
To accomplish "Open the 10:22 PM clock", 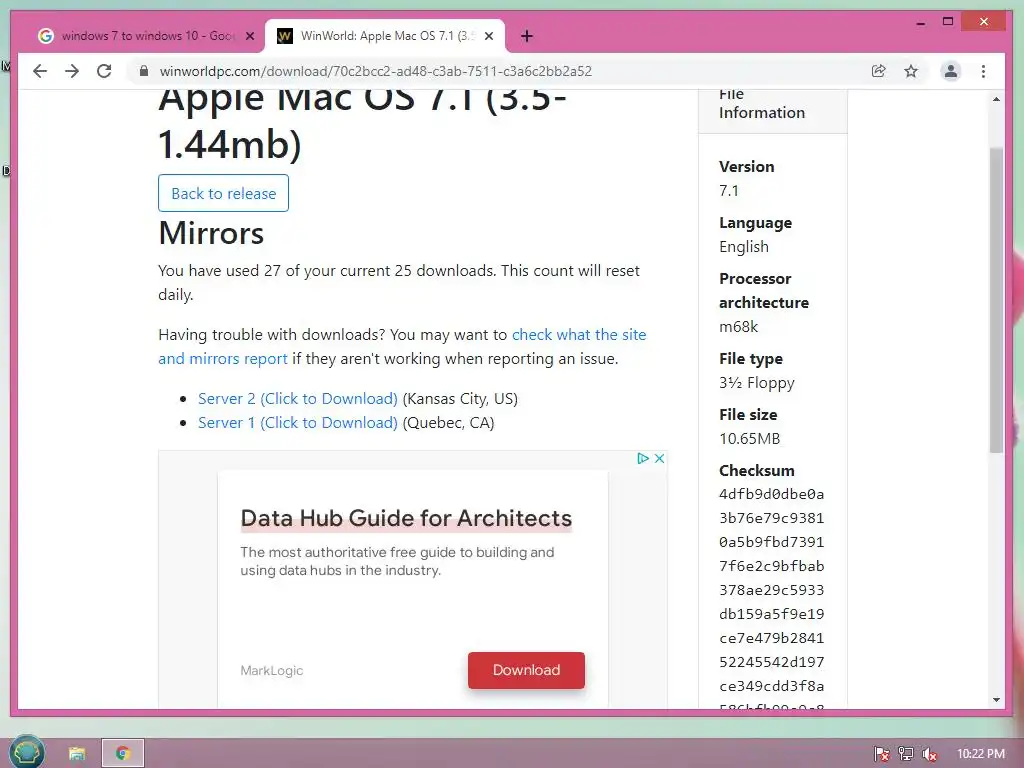I will (x=980, y=754).
